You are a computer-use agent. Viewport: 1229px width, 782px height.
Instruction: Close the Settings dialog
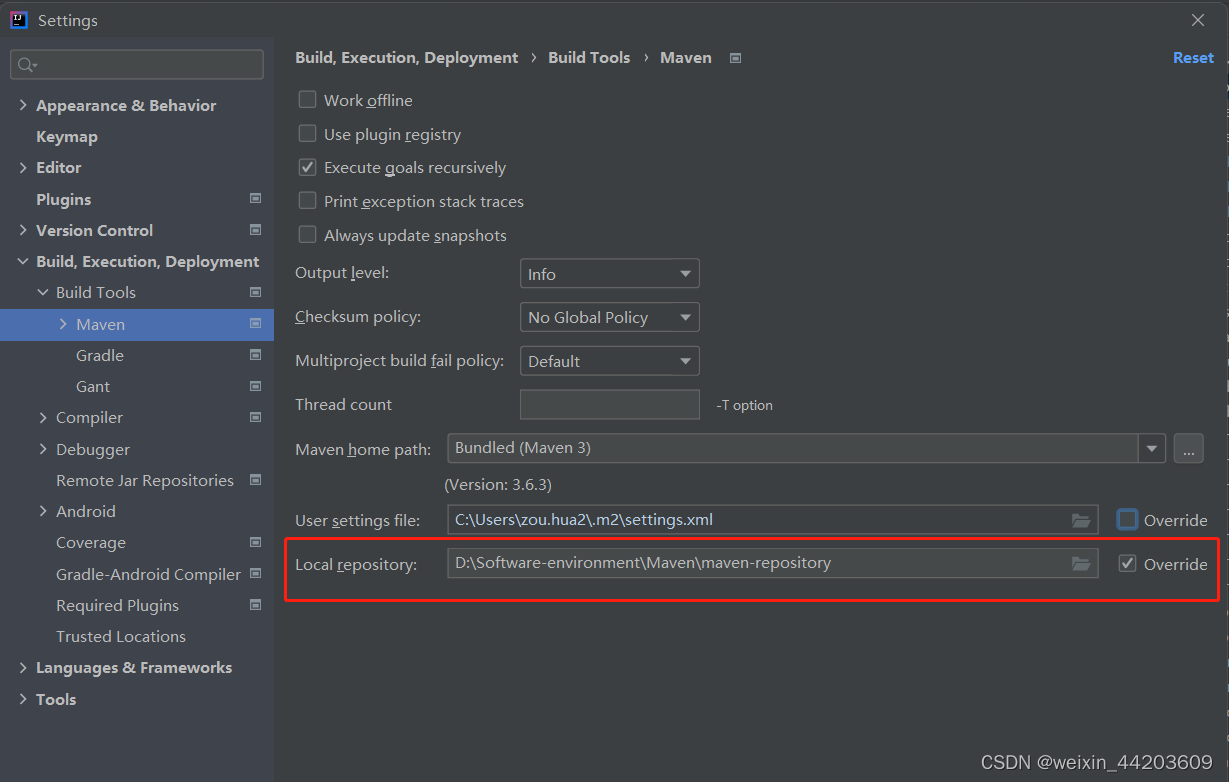pos(1198,20)
